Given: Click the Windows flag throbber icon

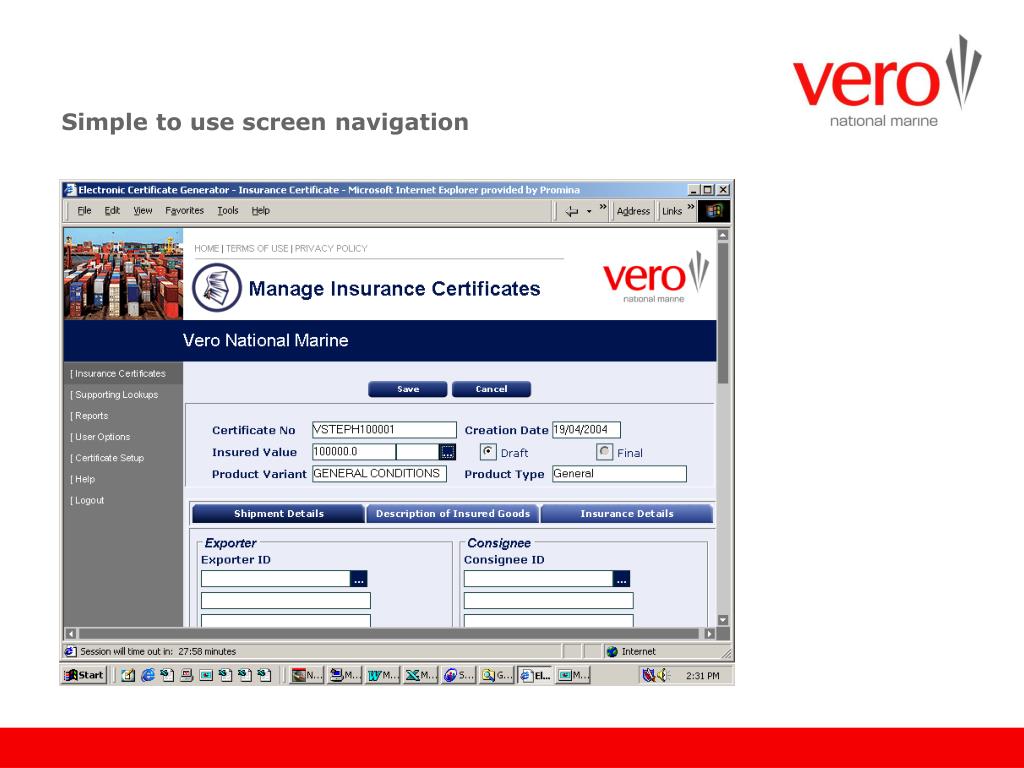Looking at the screenshot, I should point(714,211).
